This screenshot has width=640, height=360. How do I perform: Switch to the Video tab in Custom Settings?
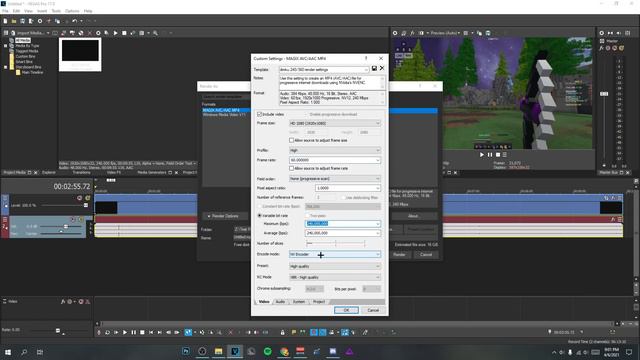pyautogui.click(x=264, y=302)
